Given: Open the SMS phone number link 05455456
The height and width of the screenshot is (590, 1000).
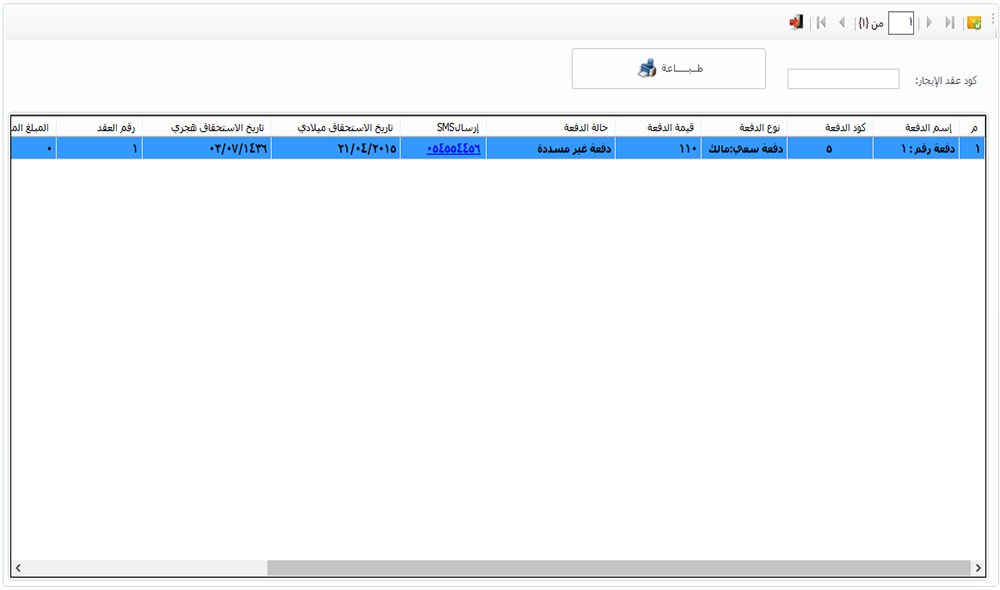Looking at the screenshot, I should point(453,148).
